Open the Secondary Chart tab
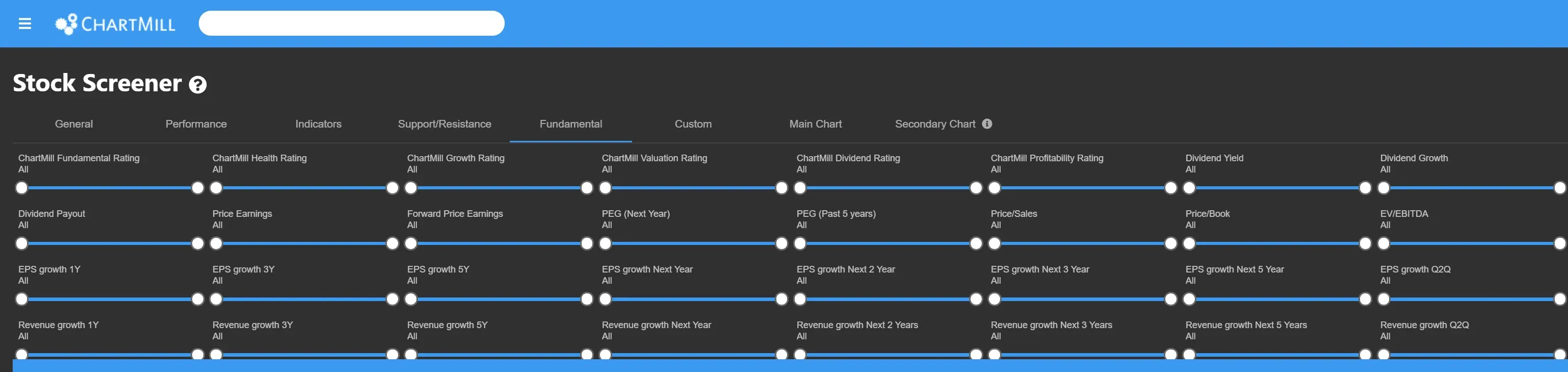Image resolution: width=1568 pixels, height=372 pixels. 935,124
